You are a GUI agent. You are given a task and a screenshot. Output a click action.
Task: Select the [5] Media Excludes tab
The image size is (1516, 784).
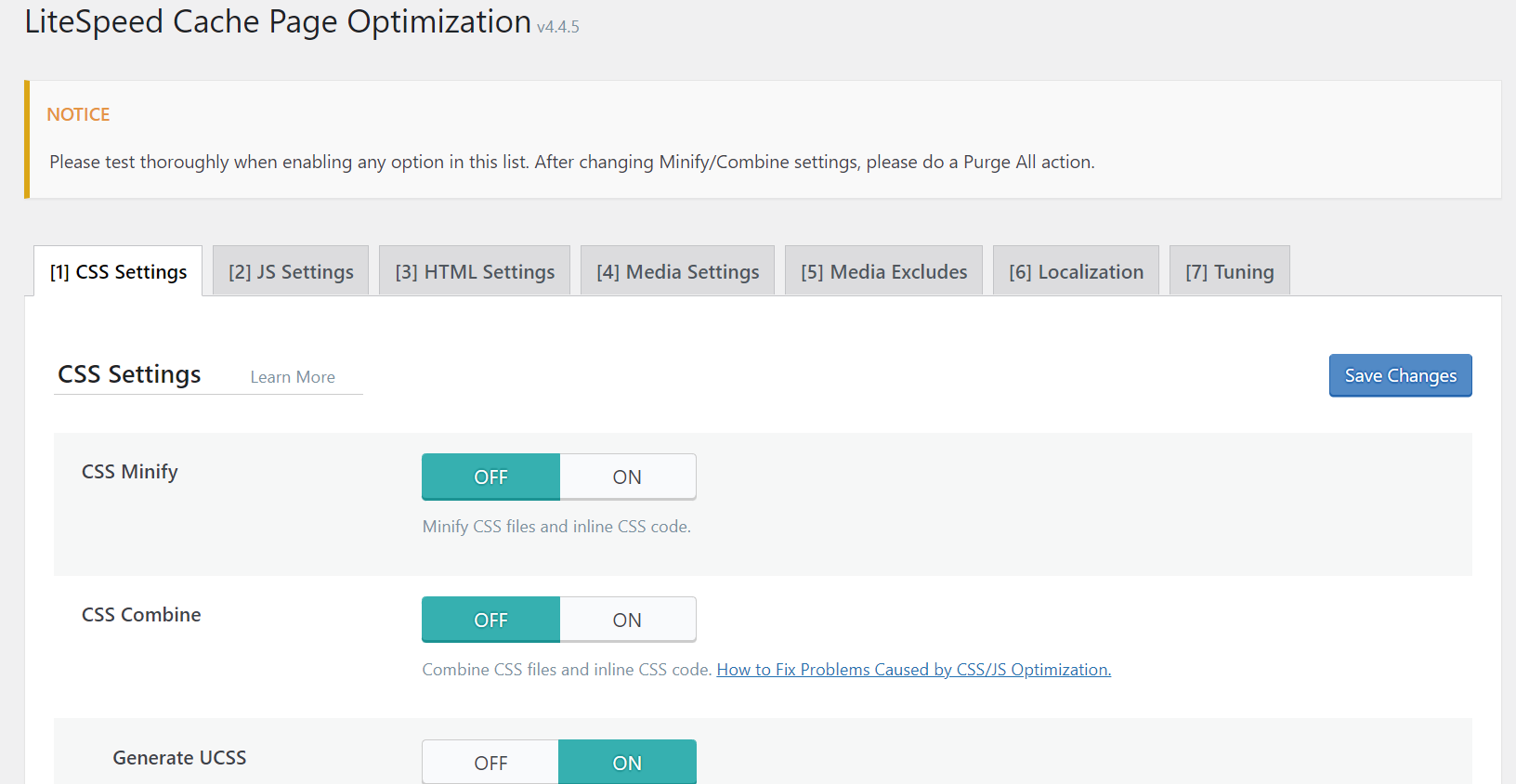point(883,271)
